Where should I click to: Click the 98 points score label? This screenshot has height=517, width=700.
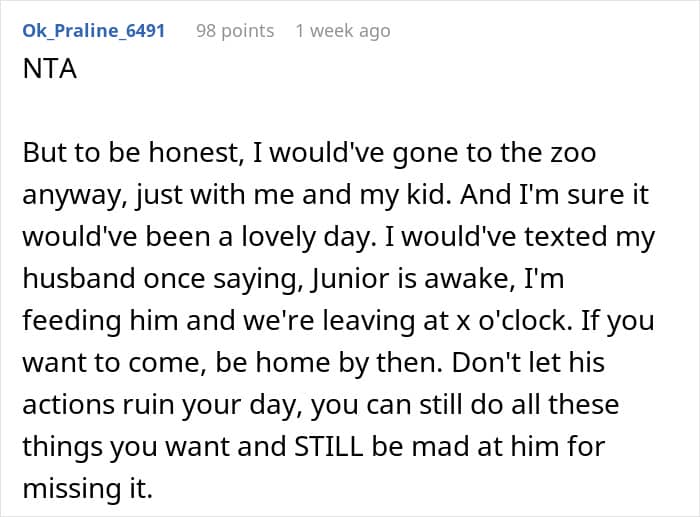[x=235, y=31]
